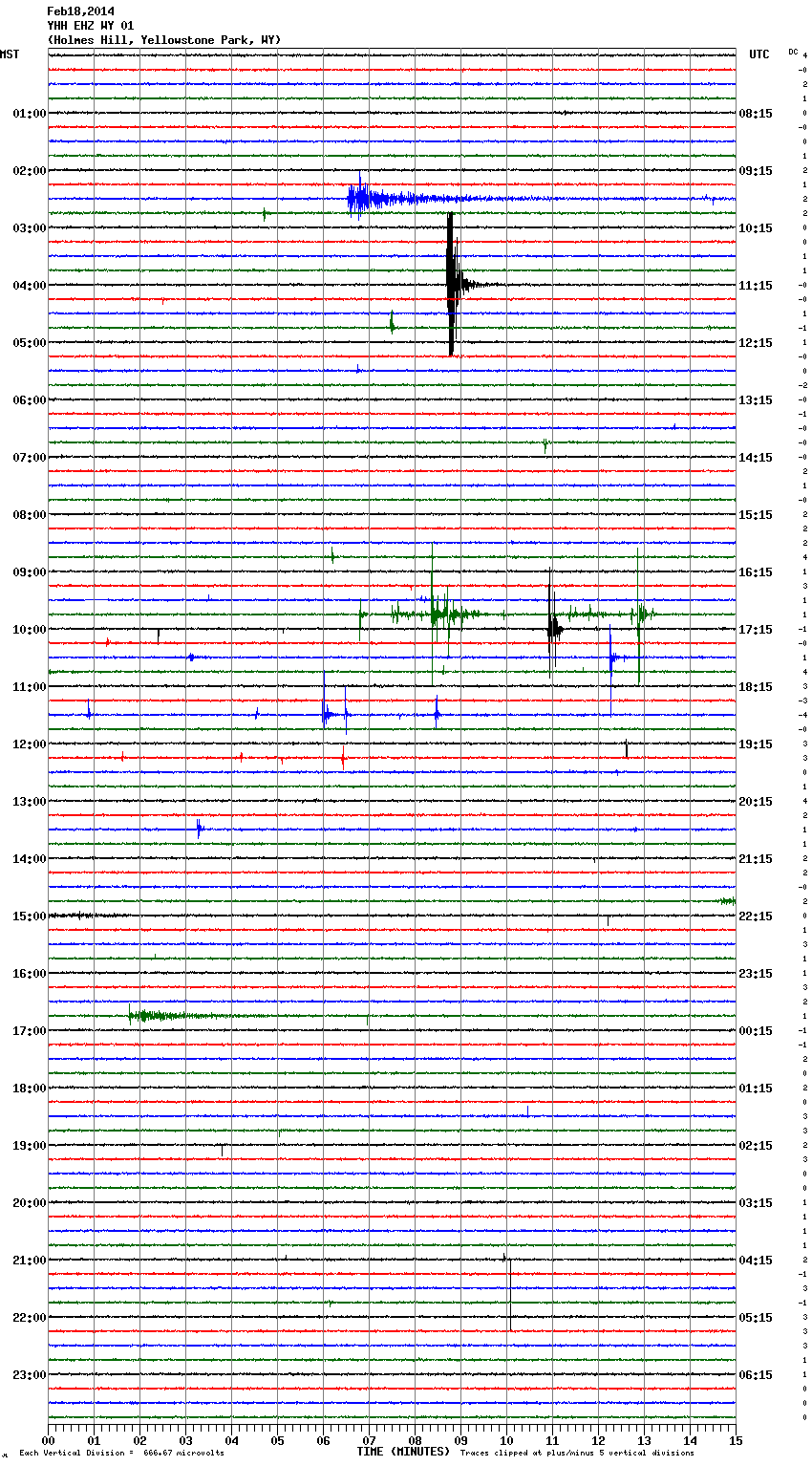Click the Holmes Hill, Yellowstone Park location title
The height and width of the screenshot is (1466, 812).
(163, 40)
